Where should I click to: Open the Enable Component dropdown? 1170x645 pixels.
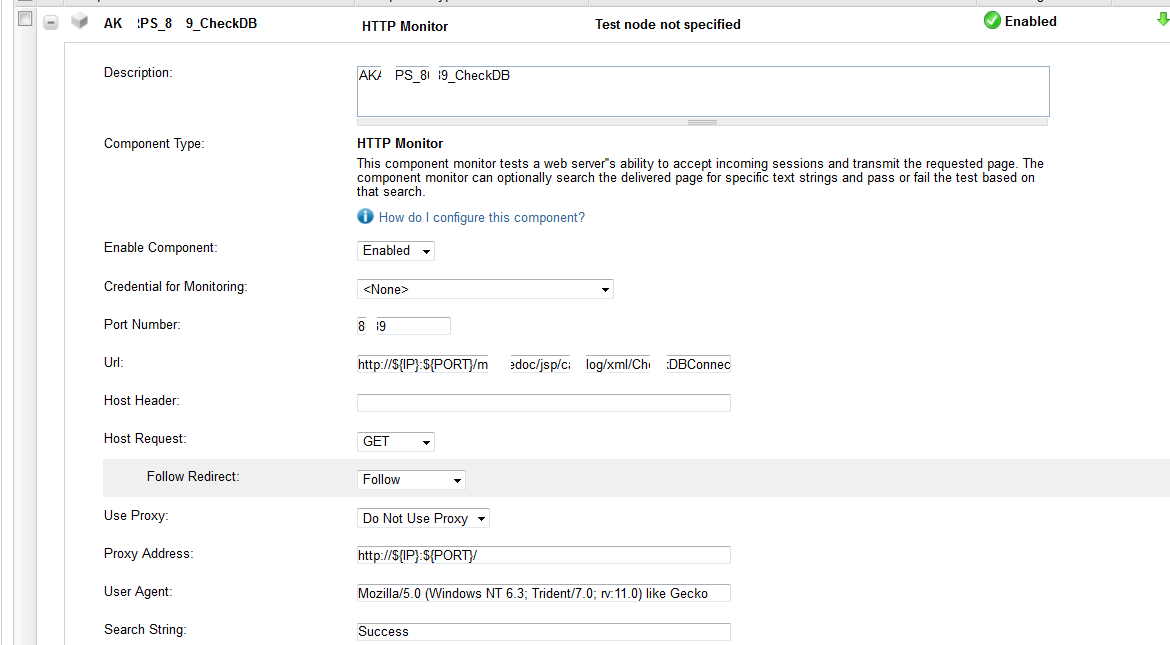coord(395,251)
